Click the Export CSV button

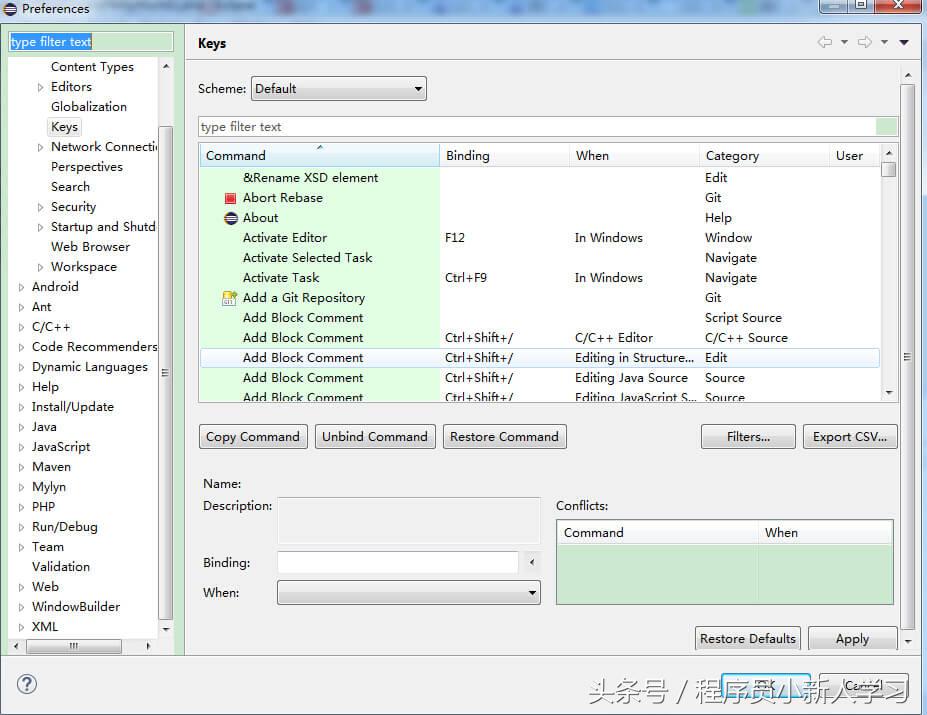tap(849, 436)
